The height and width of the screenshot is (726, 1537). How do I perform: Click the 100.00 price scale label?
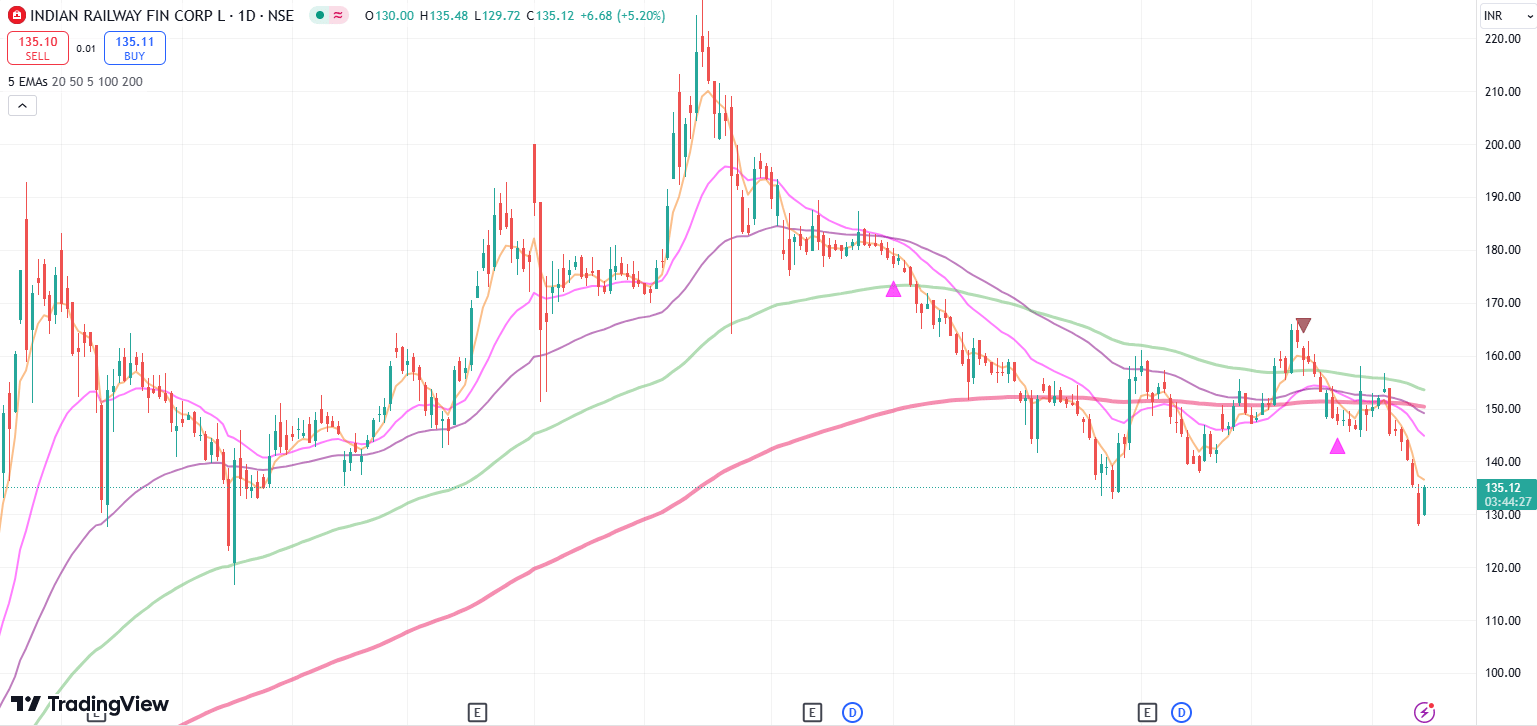[1504, 673]
